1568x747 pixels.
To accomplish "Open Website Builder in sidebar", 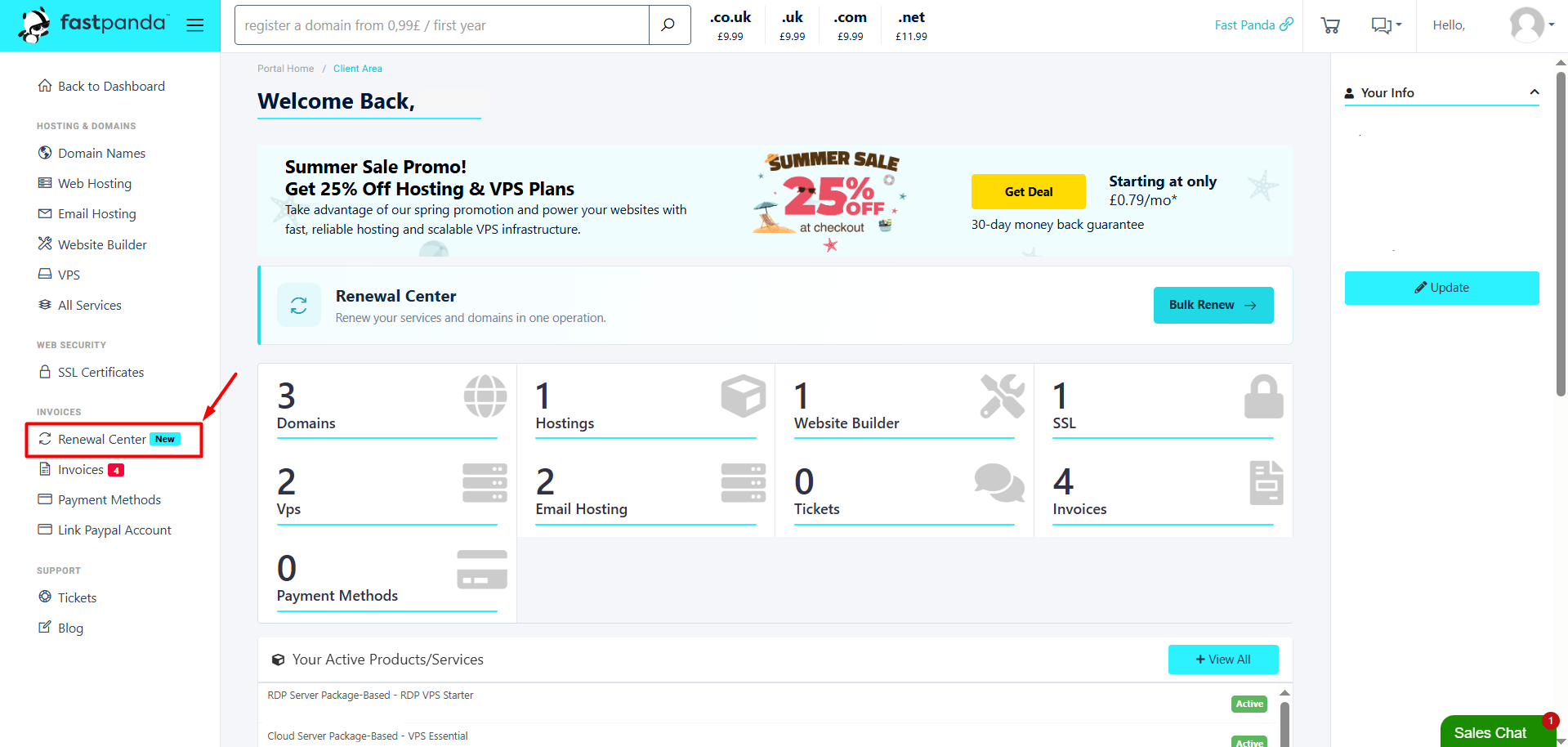I will 92,244.
